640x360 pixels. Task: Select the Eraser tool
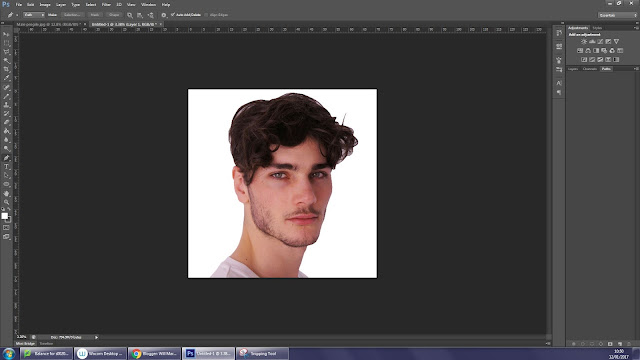pos(6,122)
